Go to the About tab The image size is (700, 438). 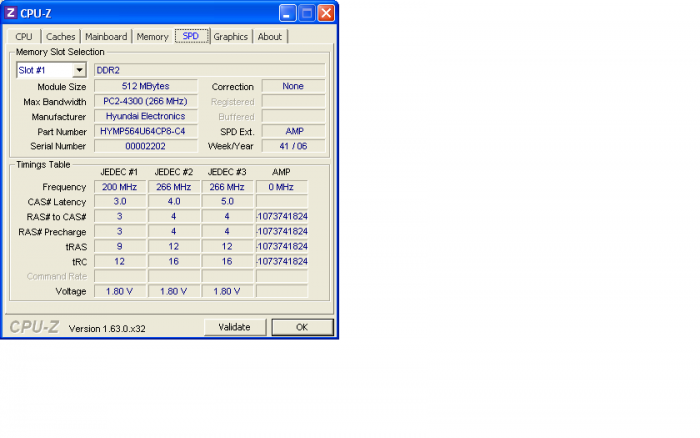[270, 37]
